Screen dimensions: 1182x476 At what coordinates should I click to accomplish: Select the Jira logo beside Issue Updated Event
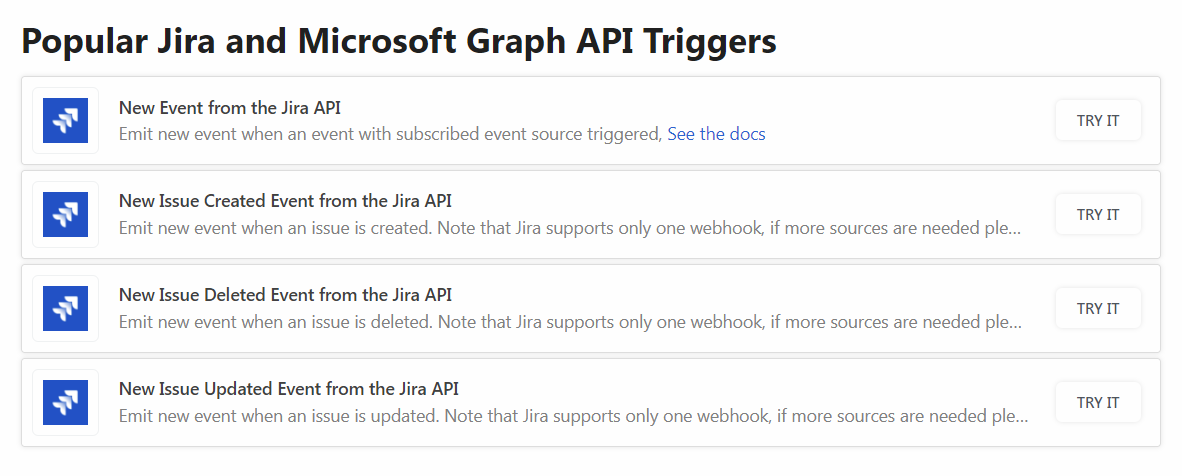click(x=66, y=402)
